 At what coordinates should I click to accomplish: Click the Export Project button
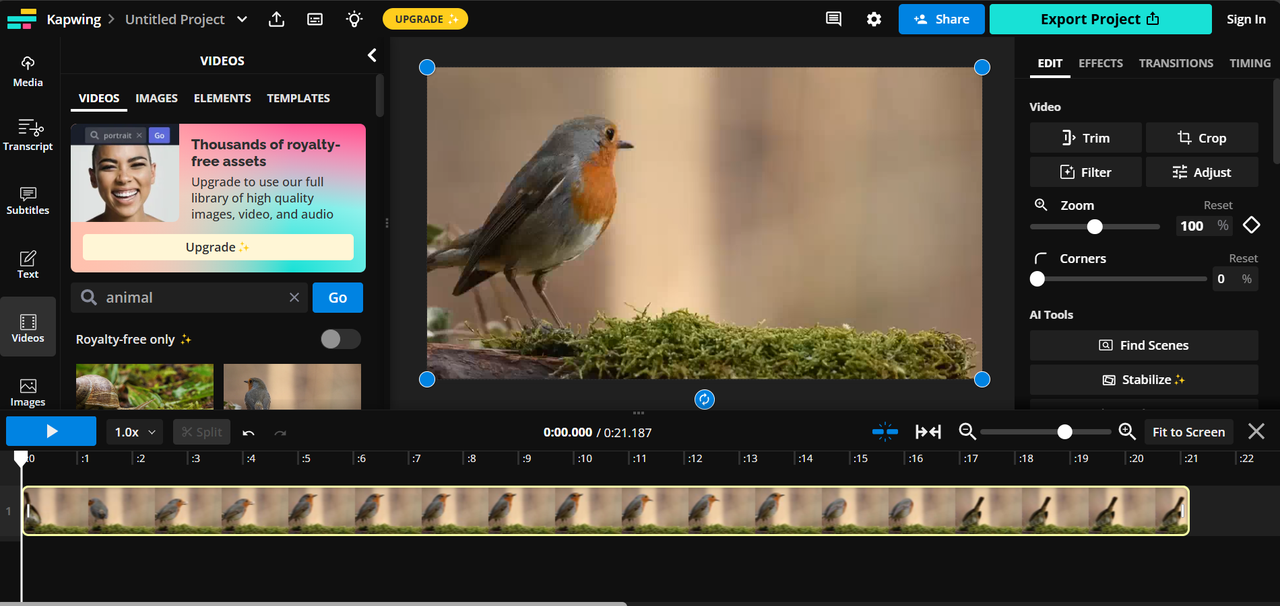click(1100, 19)
